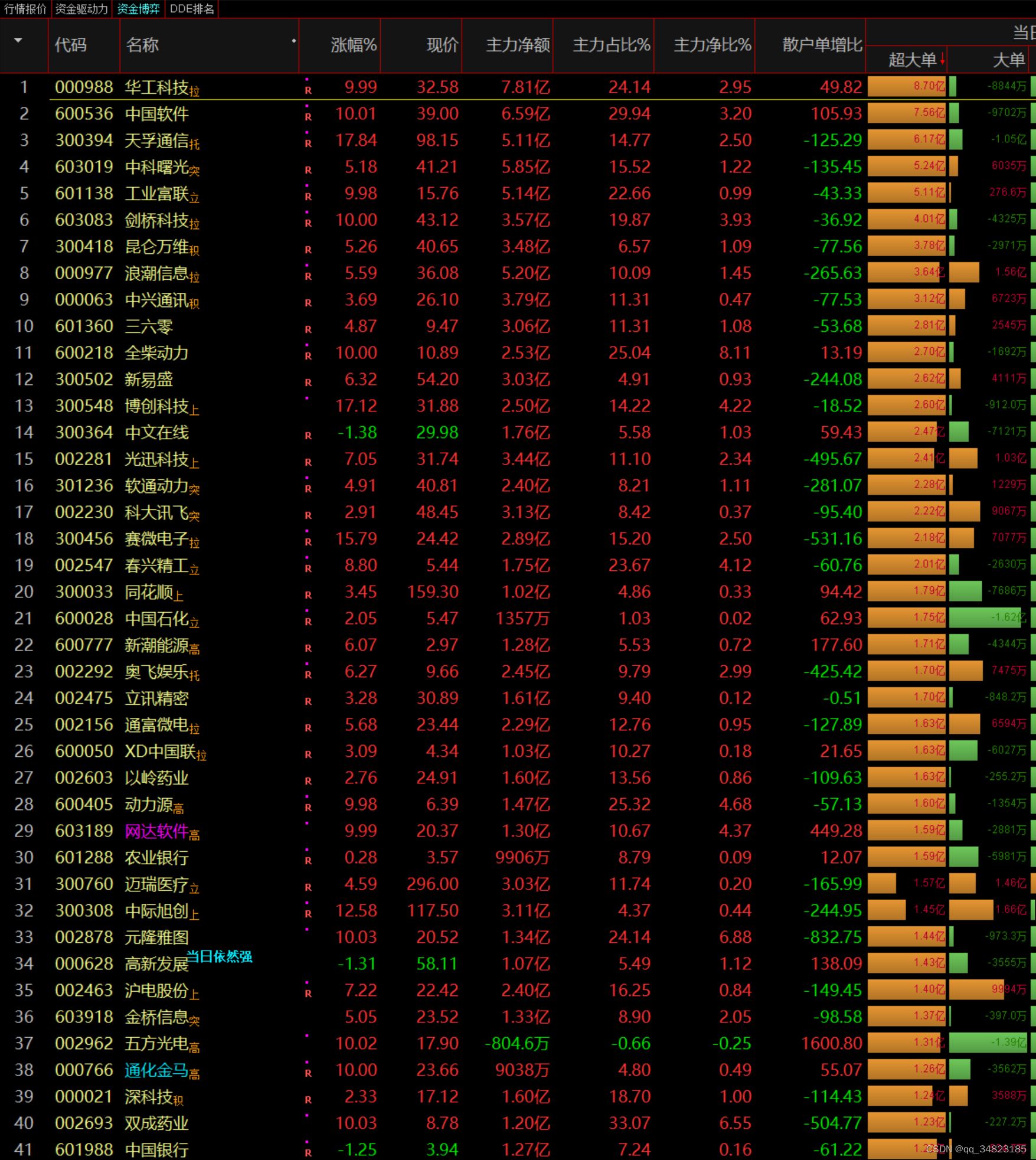Click the R marker in the 以岭药业 row

click(x=308, y=781)
